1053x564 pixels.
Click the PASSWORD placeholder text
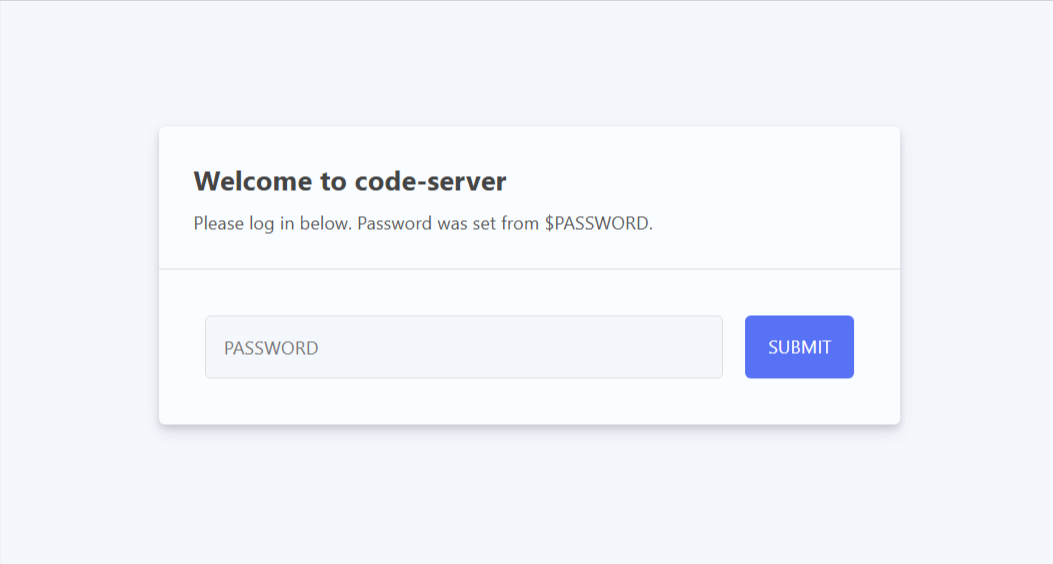[x=271, y=348]
